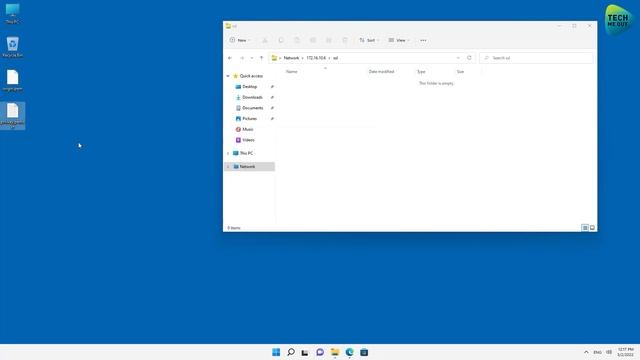Expand the This PC tree node

click(228, 153)
